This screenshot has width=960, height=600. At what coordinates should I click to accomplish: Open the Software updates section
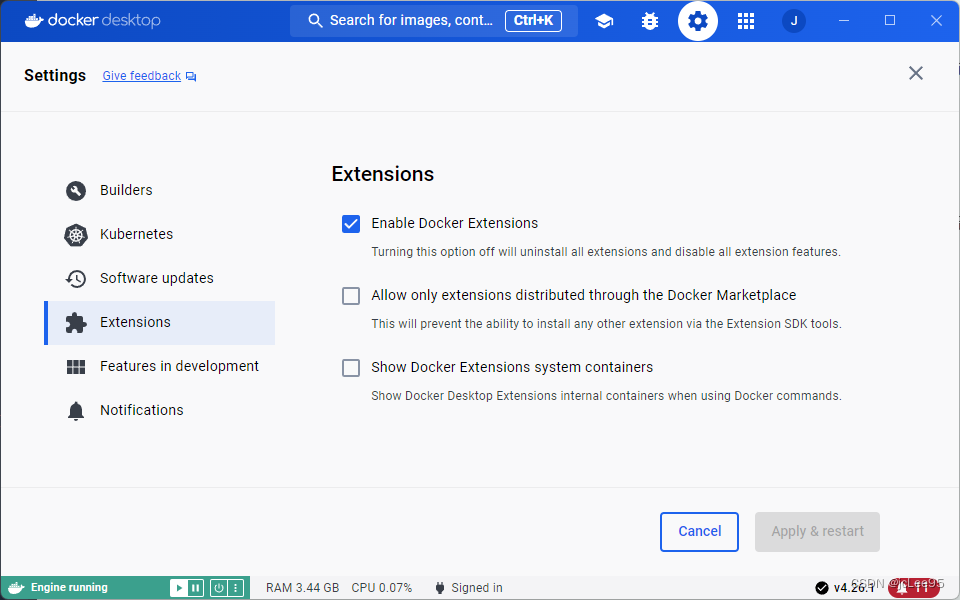point(159,279)
